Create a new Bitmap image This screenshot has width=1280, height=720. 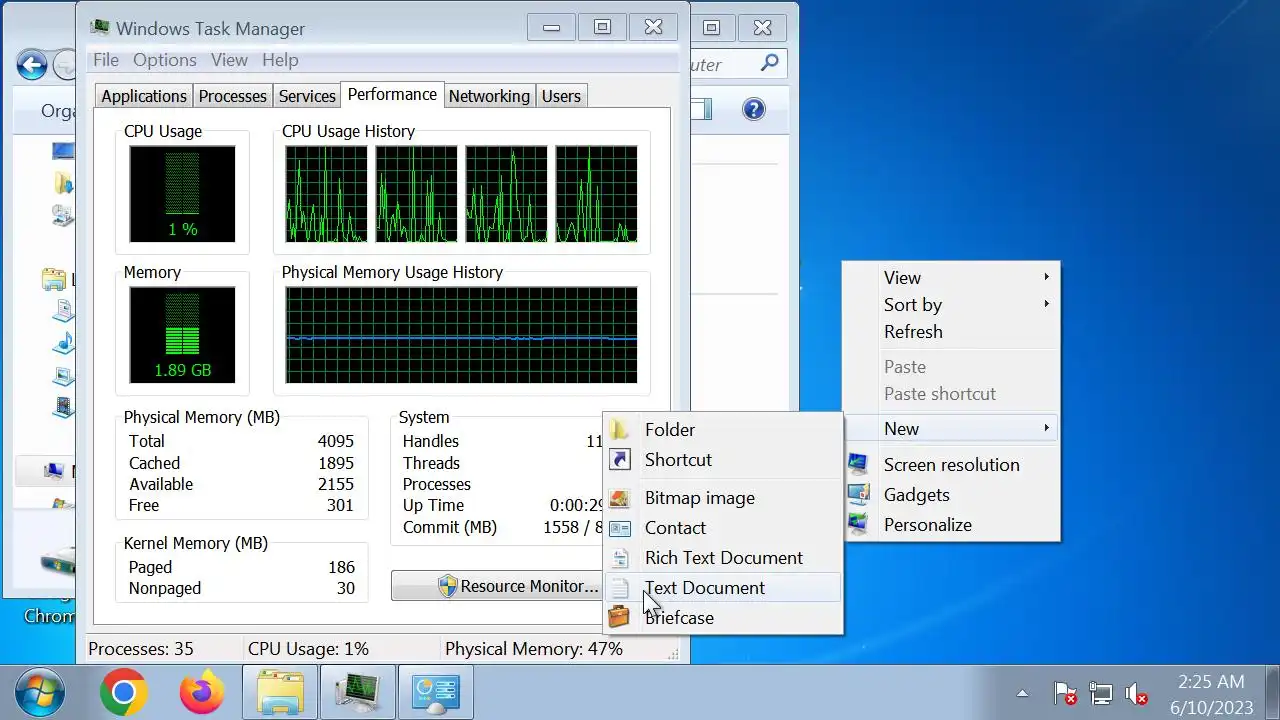coord(723,497)
